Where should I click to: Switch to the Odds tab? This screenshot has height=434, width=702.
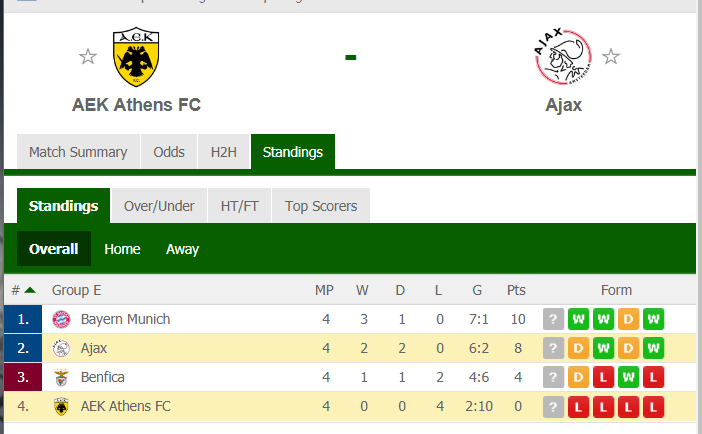coord(169,152)
